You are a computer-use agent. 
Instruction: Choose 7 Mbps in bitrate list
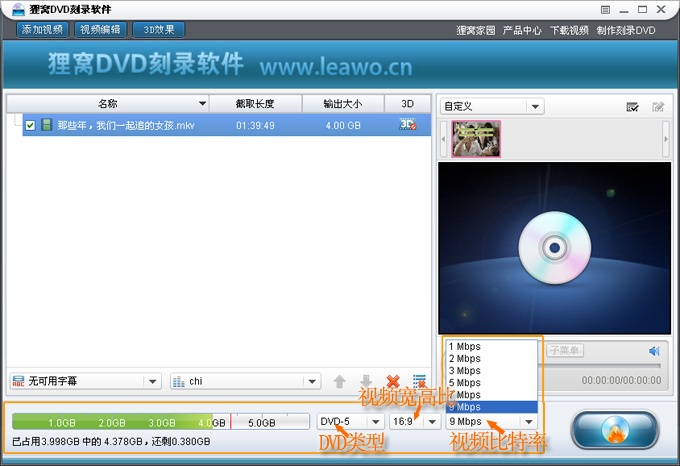point(492,395)
